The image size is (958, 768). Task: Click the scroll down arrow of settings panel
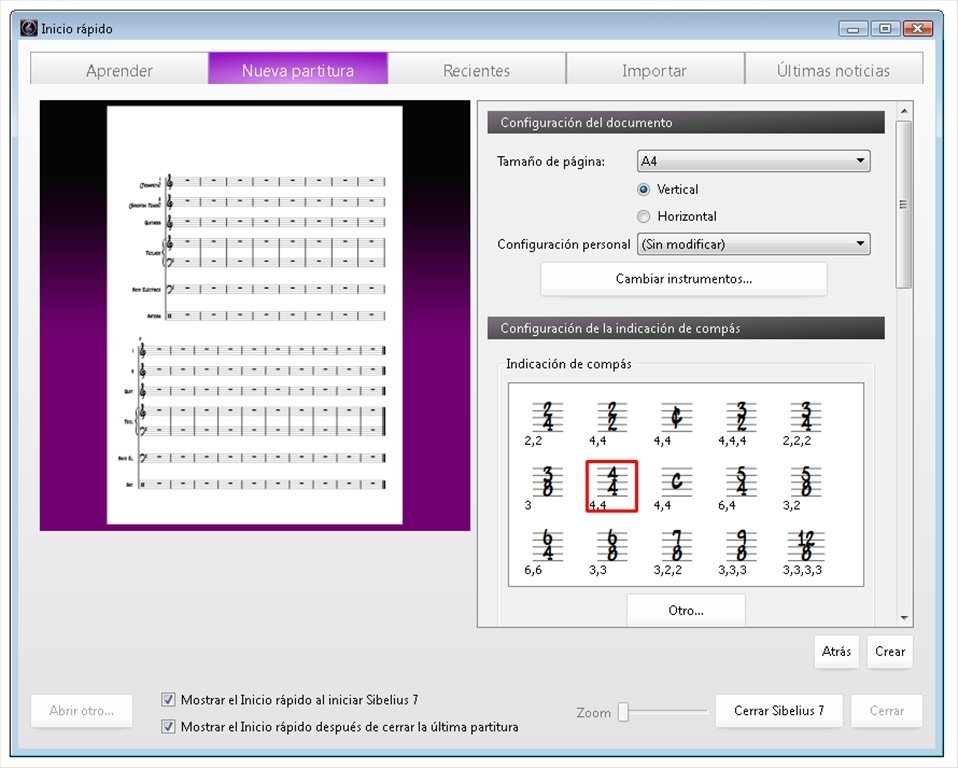pyautogui.click(x=904, y=618)
